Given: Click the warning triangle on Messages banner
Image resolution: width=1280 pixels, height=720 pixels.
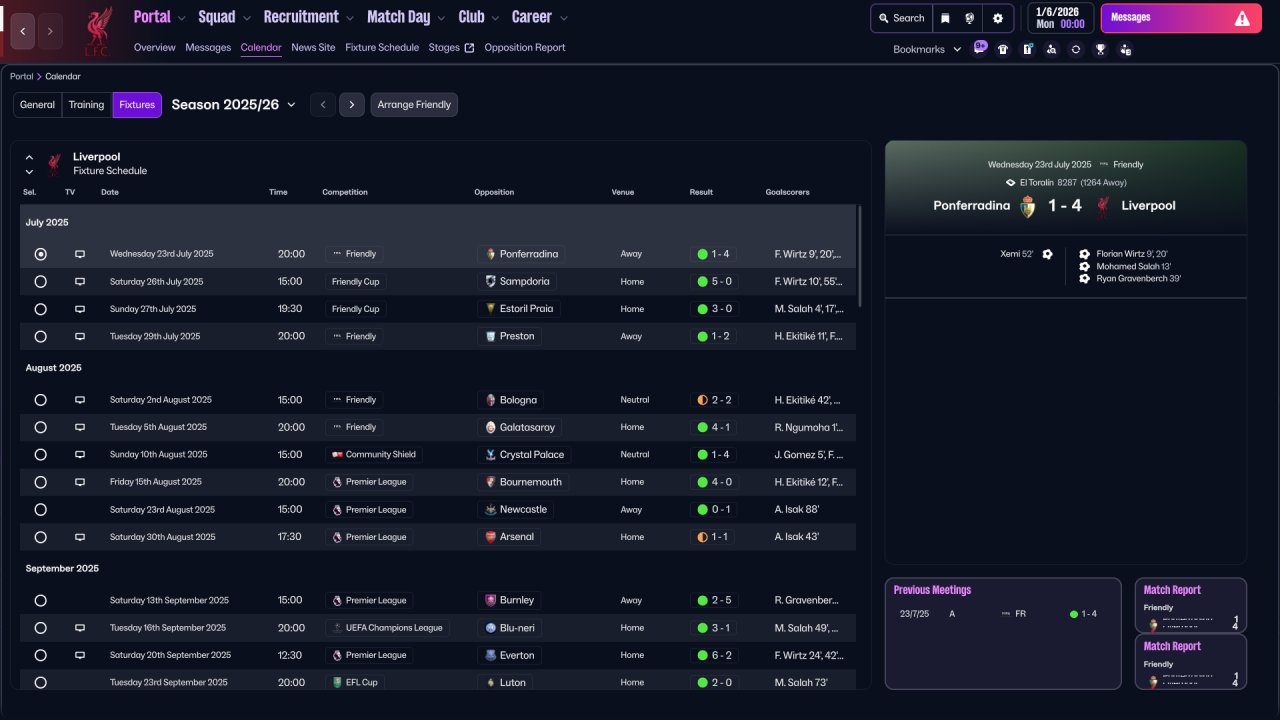Looking at the screenshot, I should point(1242,18).
